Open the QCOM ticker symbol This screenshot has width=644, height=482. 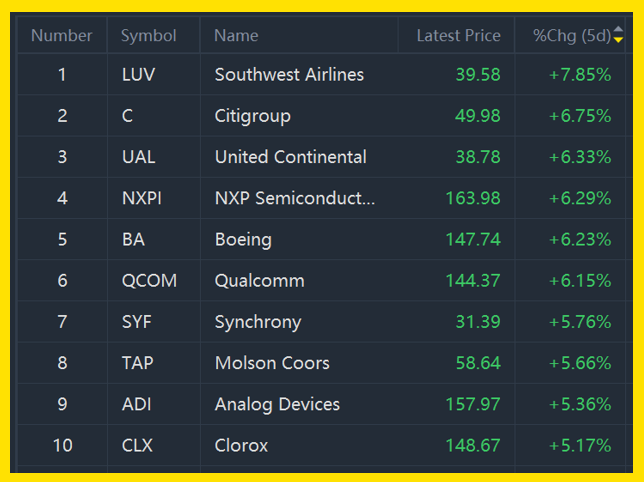[148, 281]
